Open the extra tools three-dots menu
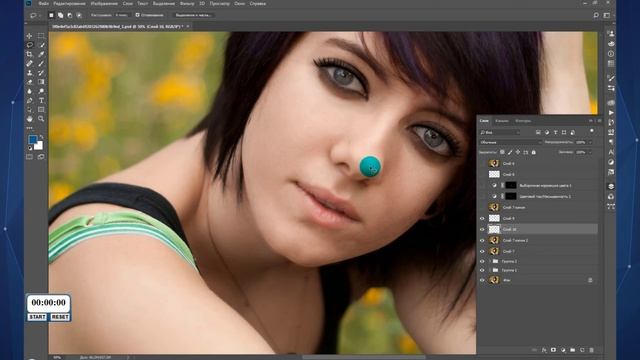The width and height of the screenshot is (640, 360). [29, 128]
